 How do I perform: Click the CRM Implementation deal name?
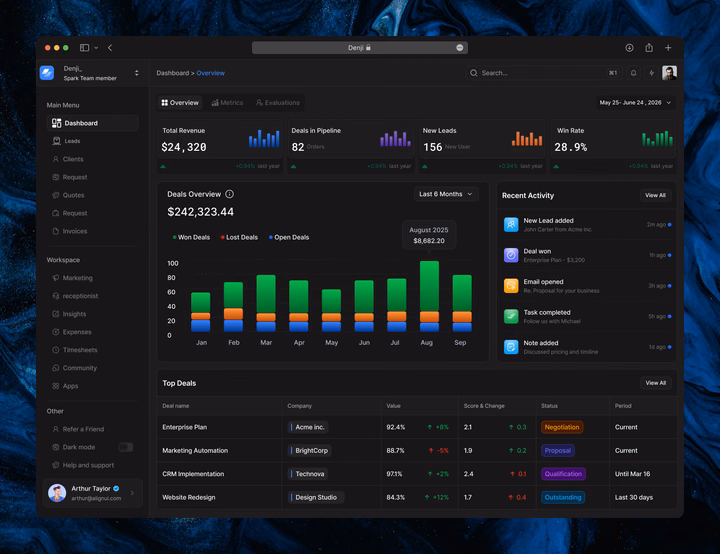(x=193, y=474)
